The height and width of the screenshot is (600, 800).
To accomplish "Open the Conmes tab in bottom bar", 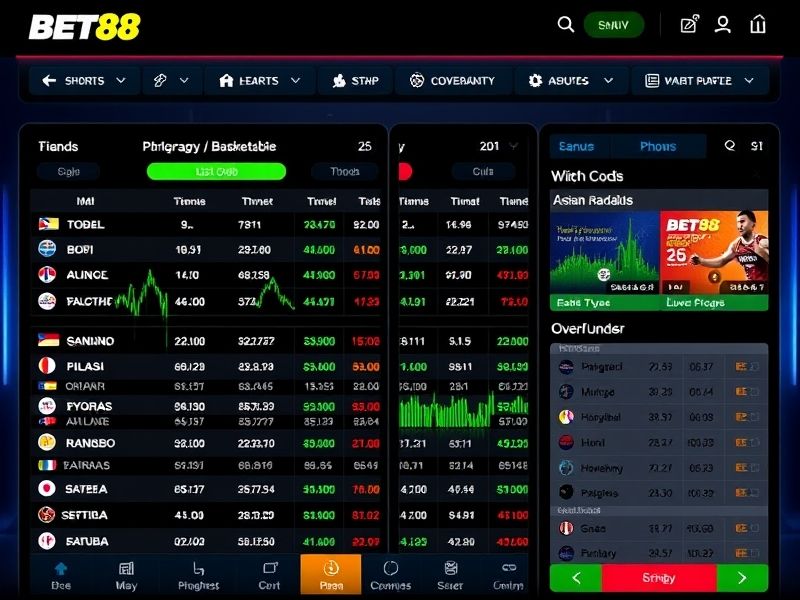I will pos(390,577).
